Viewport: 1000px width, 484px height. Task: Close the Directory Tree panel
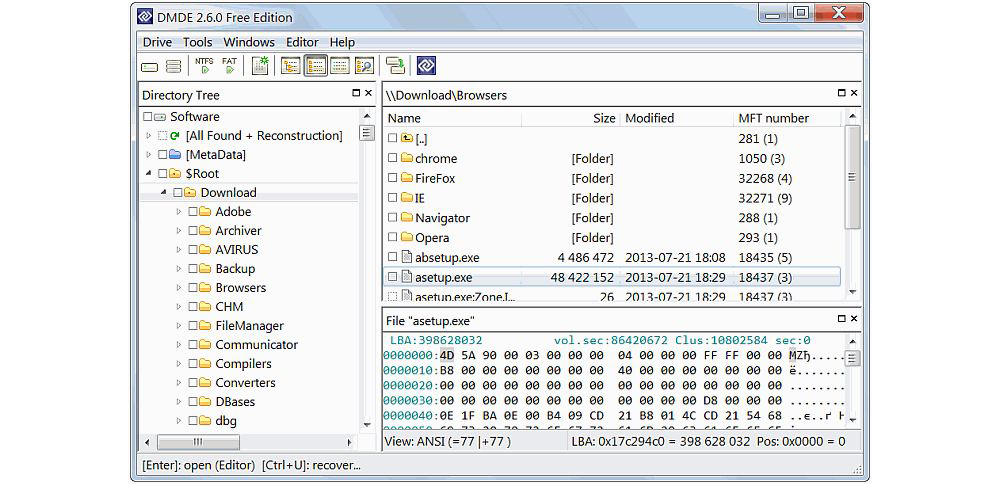tap(368, 94)
